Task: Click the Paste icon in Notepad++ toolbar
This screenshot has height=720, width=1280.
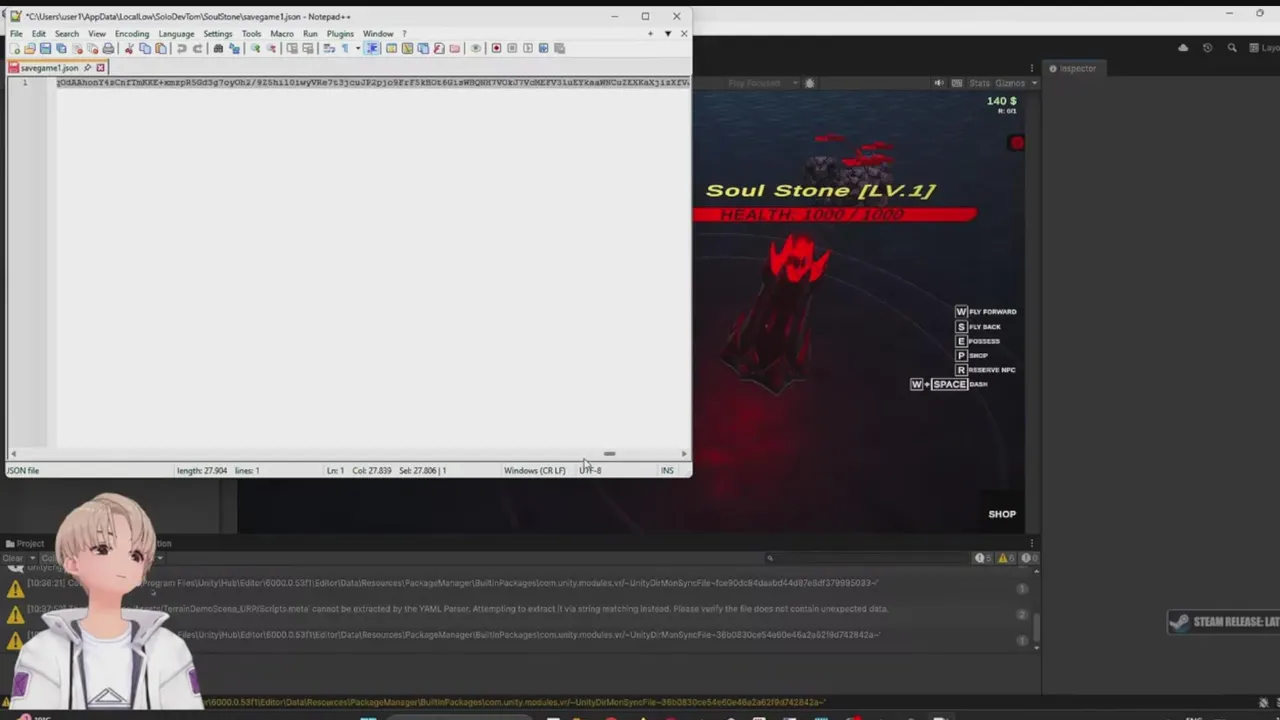Action: 160,48
